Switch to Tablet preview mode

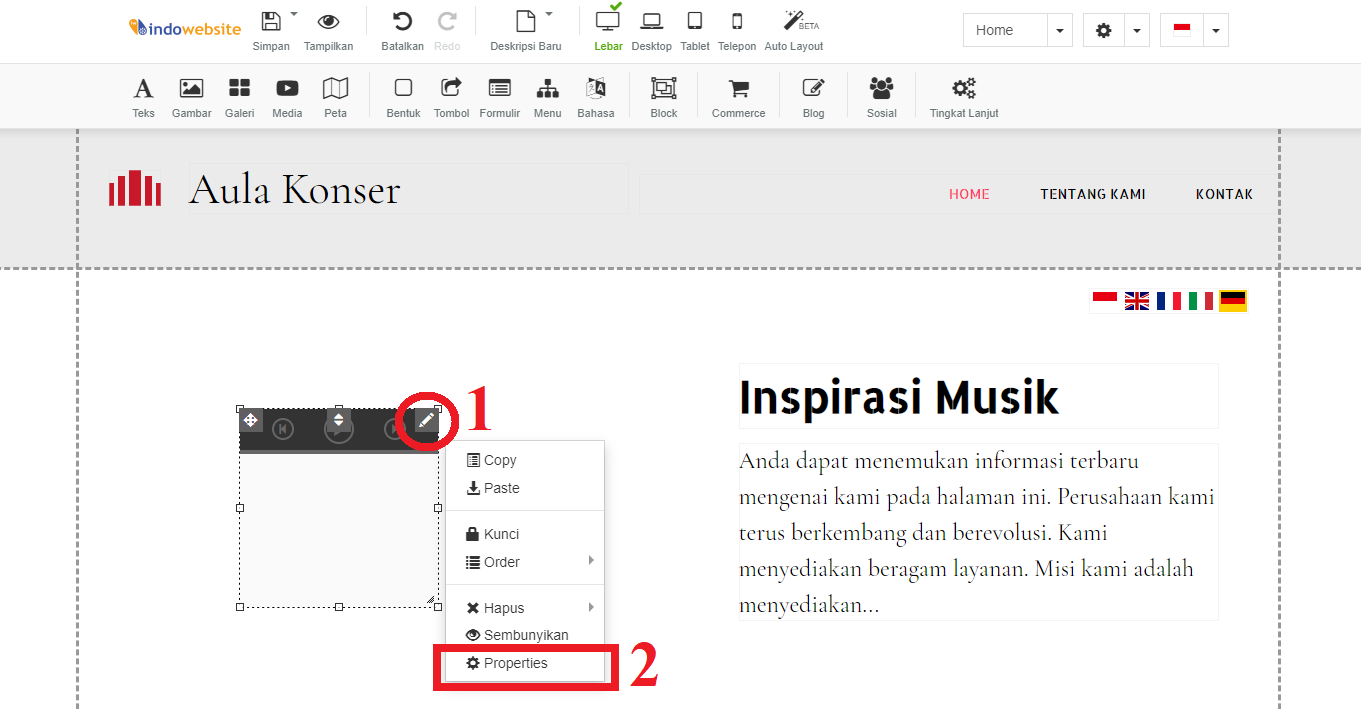(694, 29)
